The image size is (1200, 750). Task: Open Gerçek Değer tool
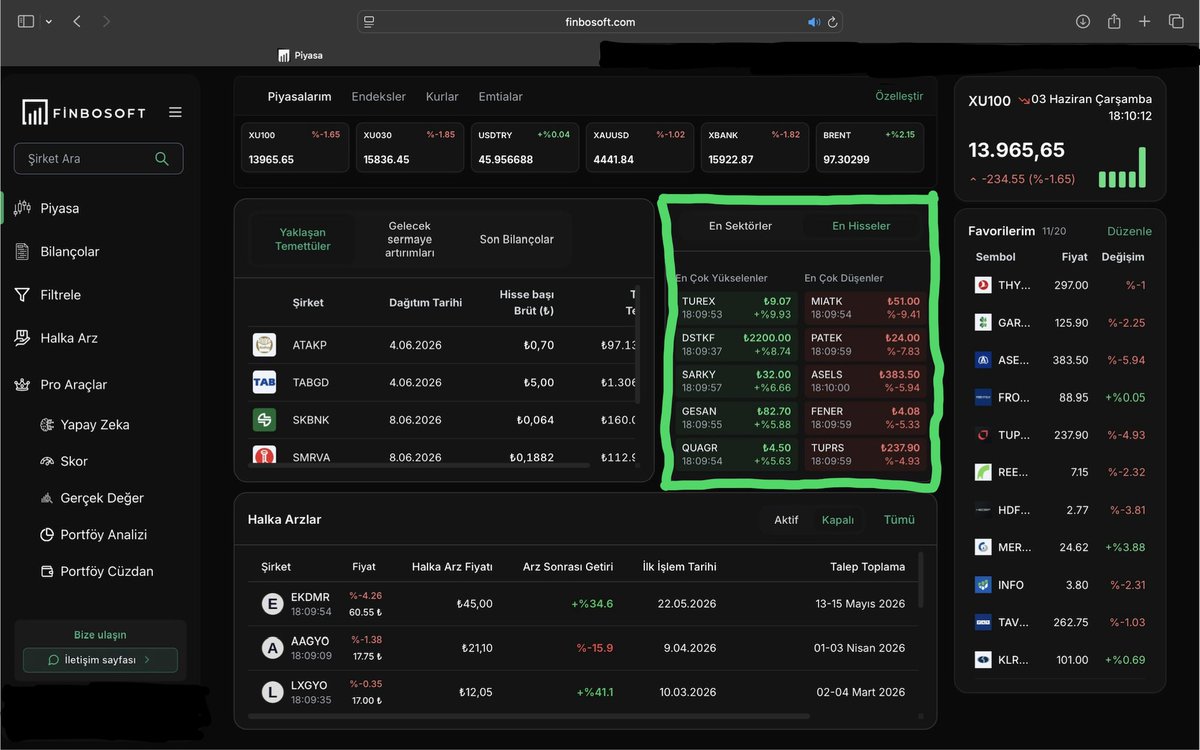pyautogui.click(x=102, y=498)
